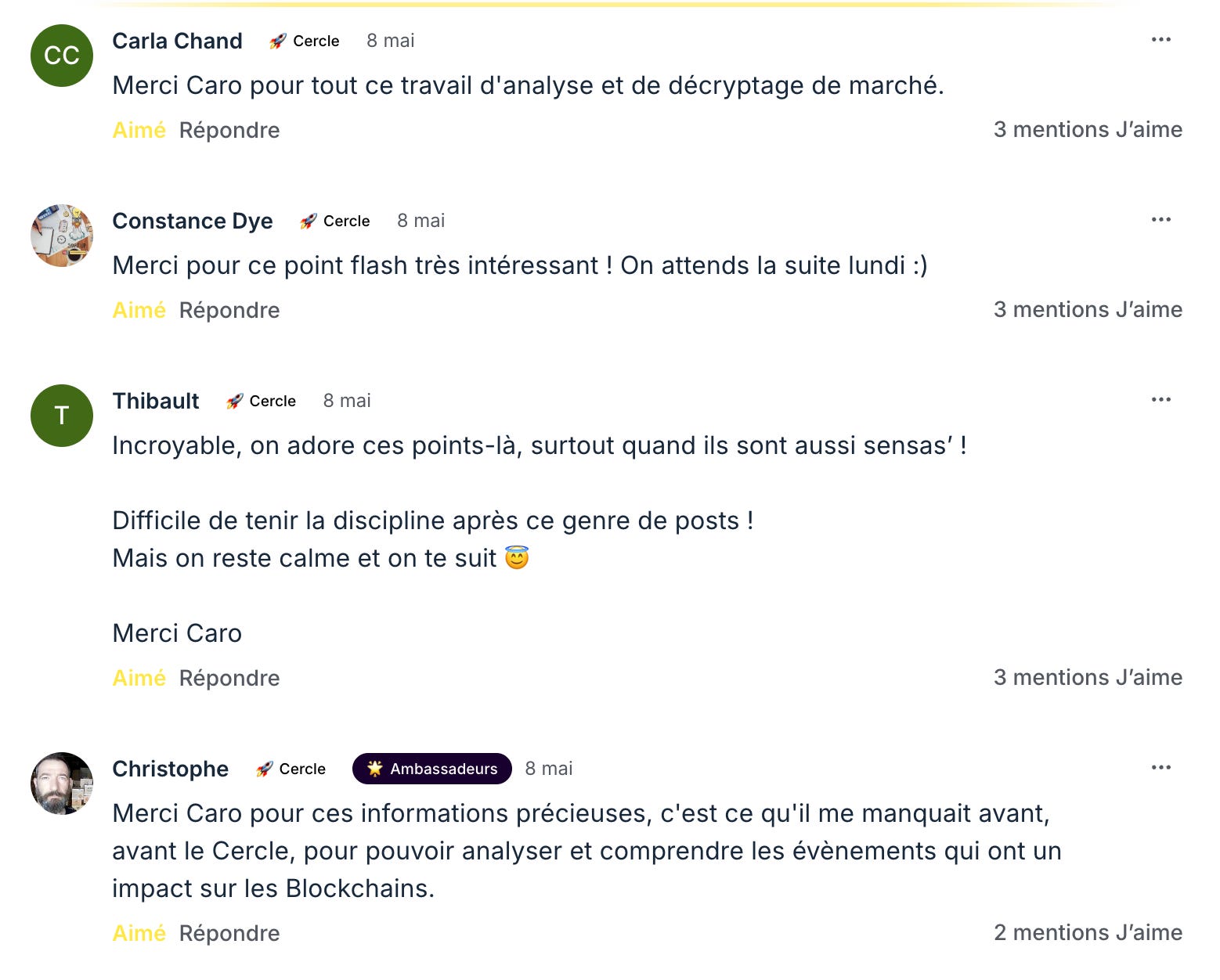
Task: Open the three-dot menu on Constance Dye's comment
Action: click(1160, 220)
